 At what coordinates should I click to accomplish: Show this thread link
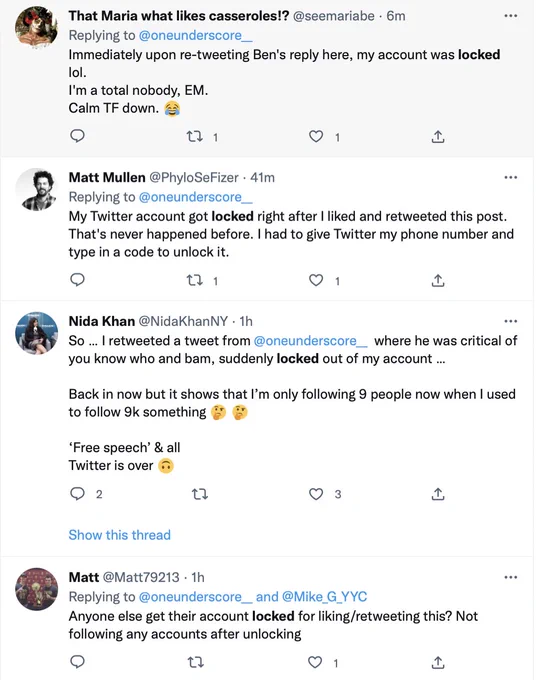(x=120, y=535)
